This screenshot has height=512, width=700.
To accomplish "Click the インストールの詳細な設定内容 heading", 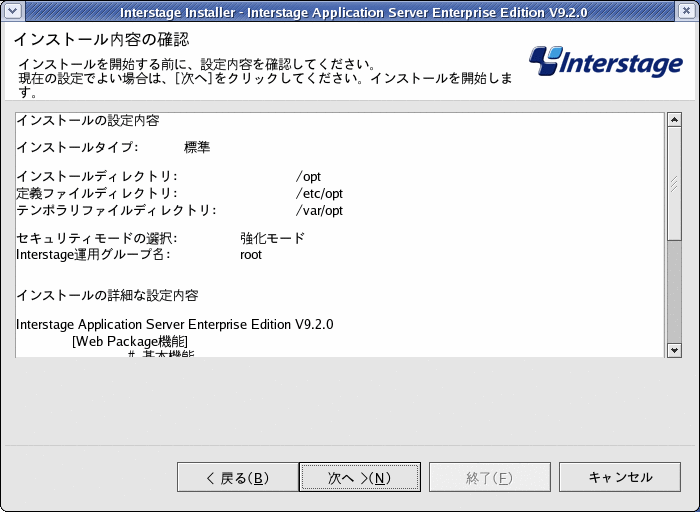I will 107,296.
